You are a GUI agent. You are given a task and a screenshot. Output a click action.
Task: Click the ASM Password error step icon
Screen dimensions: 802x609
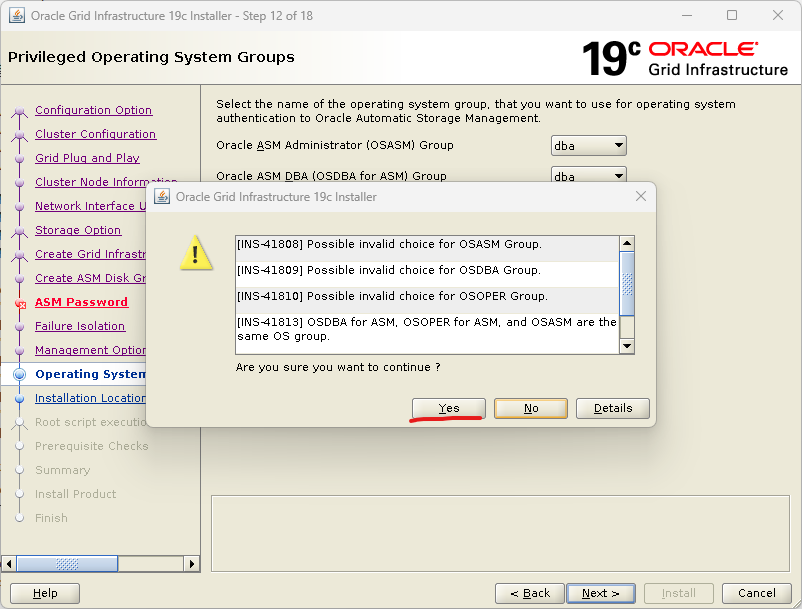[x=20, y=304]
